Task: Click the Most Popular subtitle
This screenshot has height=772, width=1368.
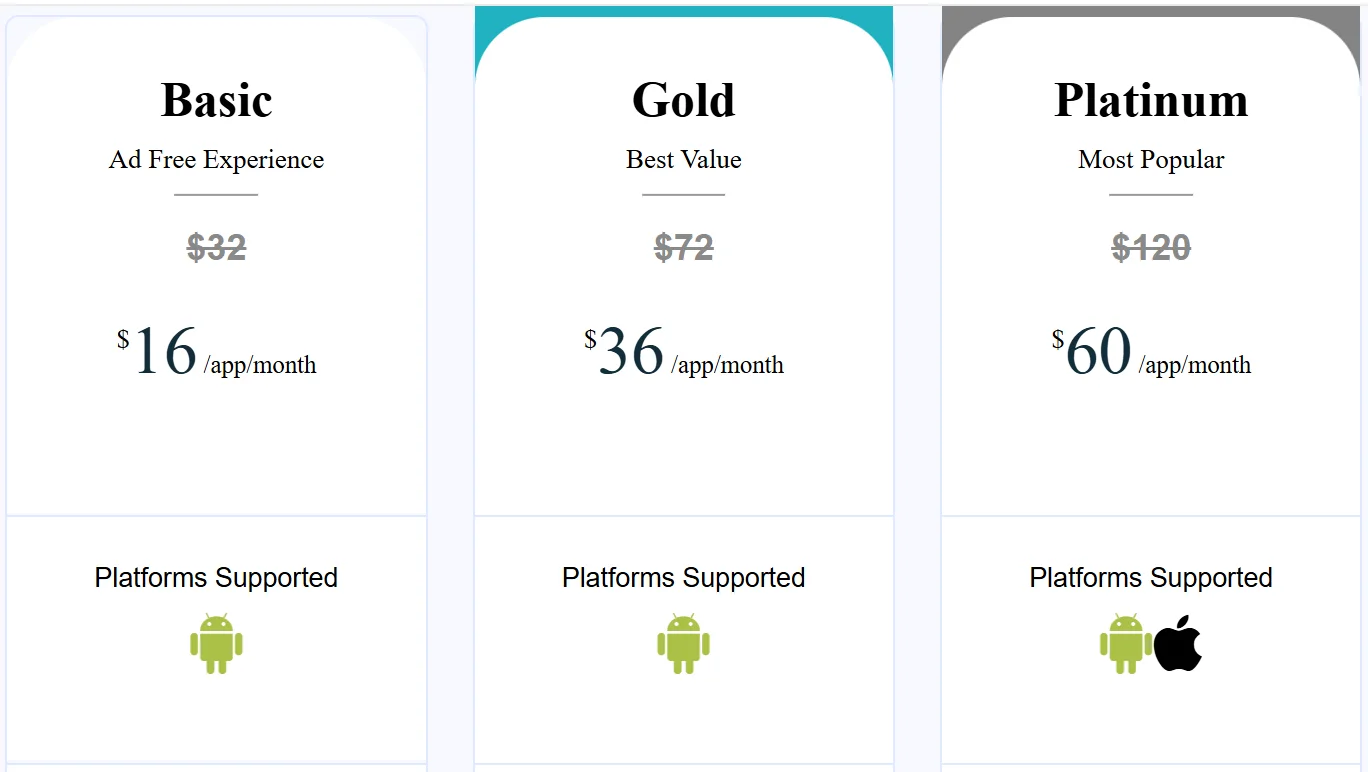Action: pyautogui.click(x=1151, y=160)
